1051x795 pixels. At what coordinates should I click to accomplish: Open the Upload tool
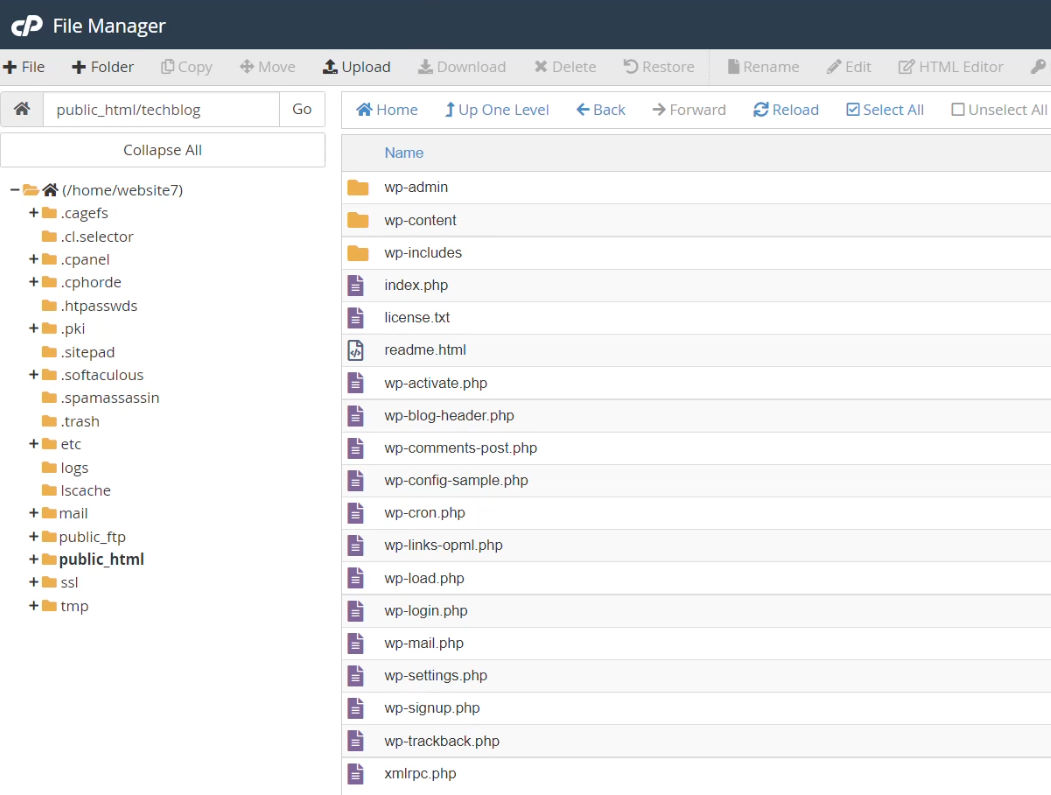[357, 67]
